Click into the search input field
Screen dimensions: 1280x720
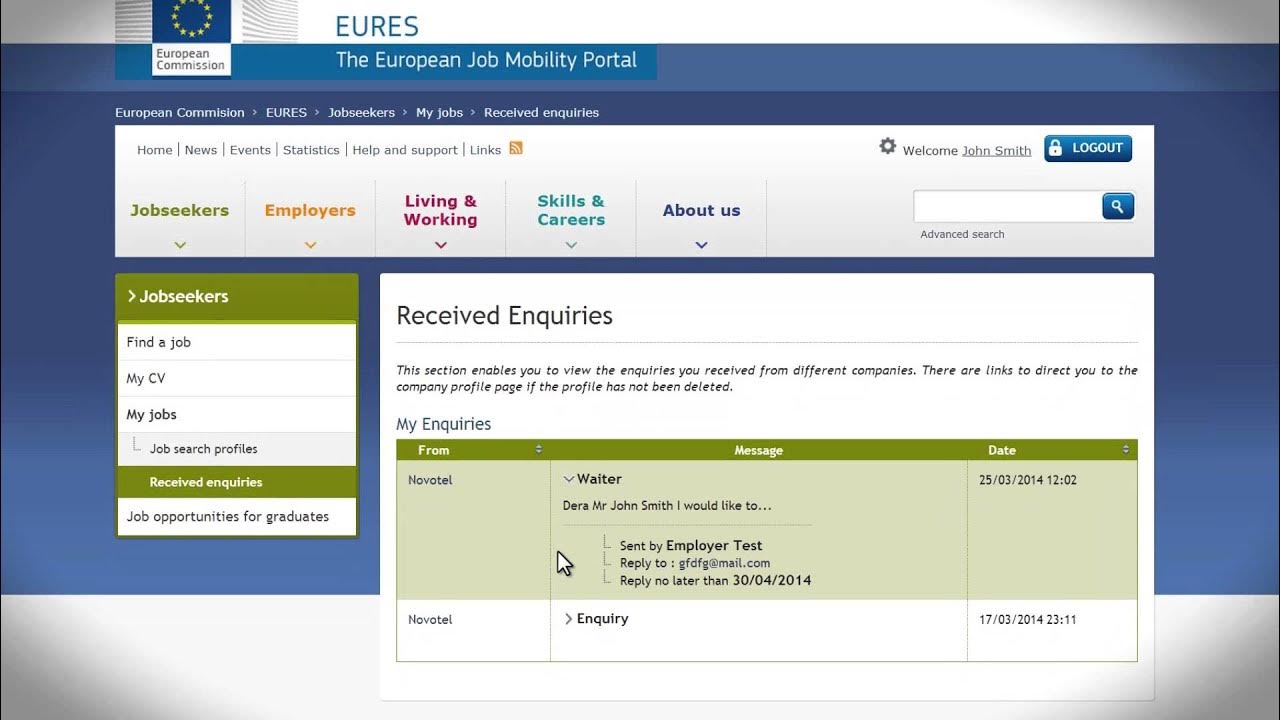click(x=1006, y=207)
